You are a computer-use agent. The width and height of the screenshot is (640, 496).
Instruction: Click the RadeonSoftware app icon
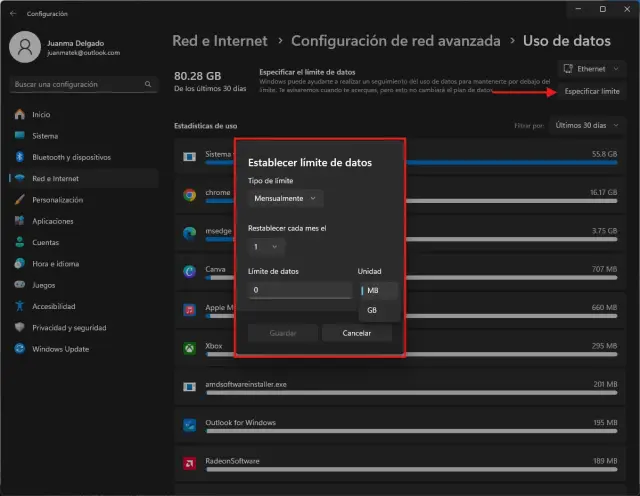pos(189,463)
